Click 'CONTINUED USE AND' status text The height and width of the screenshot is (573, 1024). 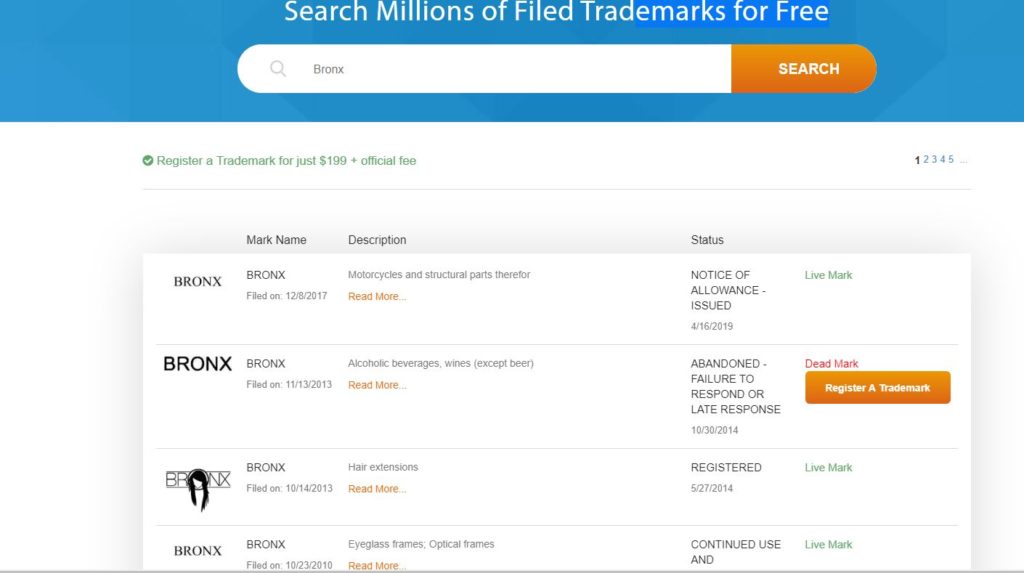(735, 552)
